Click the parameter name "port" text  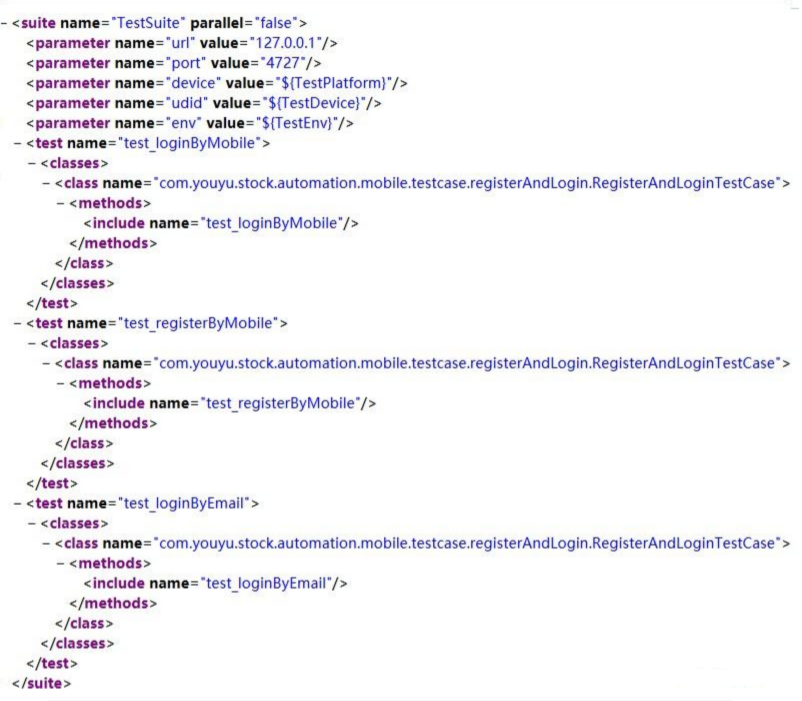[186, 63]
